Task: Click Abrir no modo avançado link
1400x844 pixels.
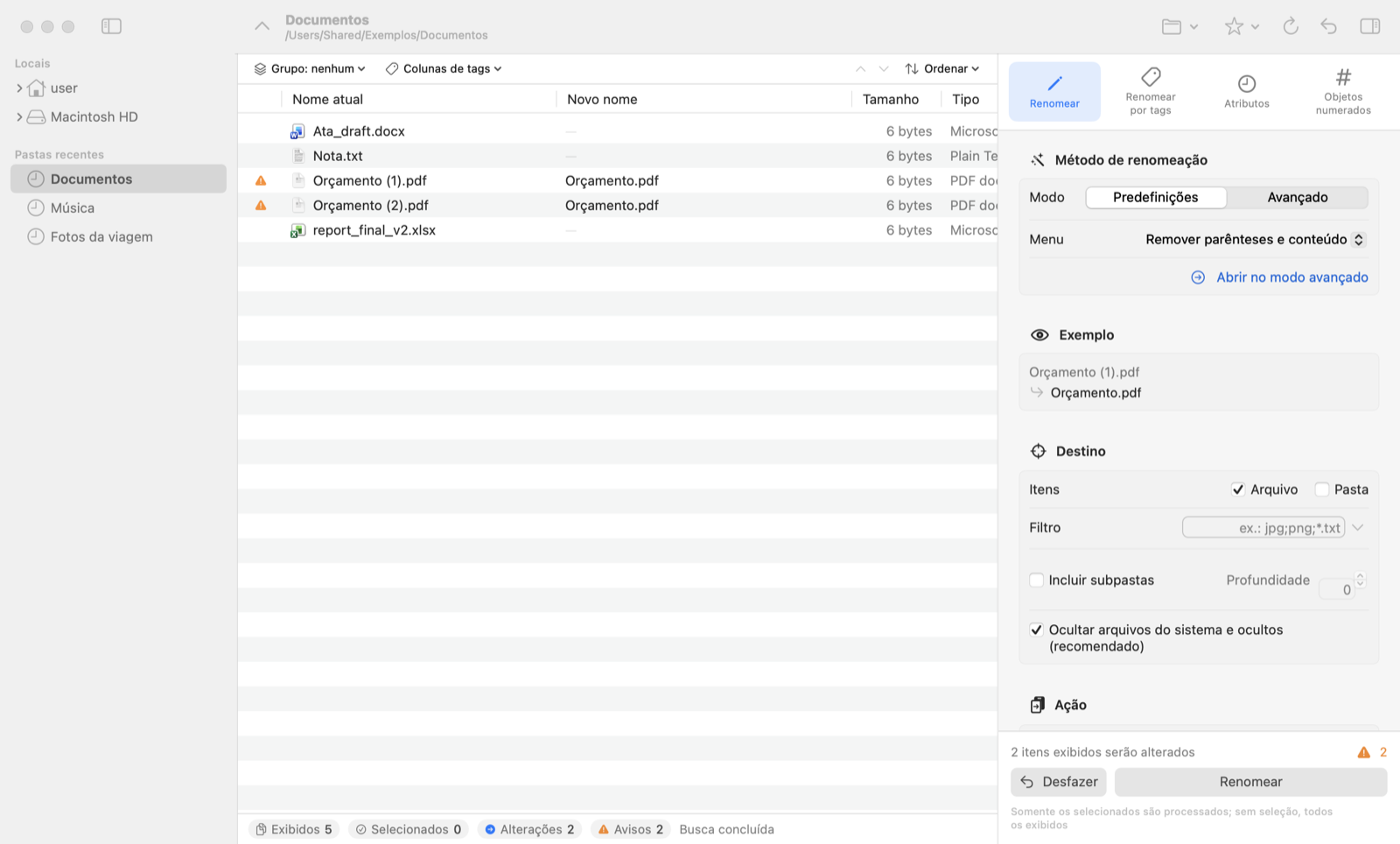Action: pos(1279,277)
